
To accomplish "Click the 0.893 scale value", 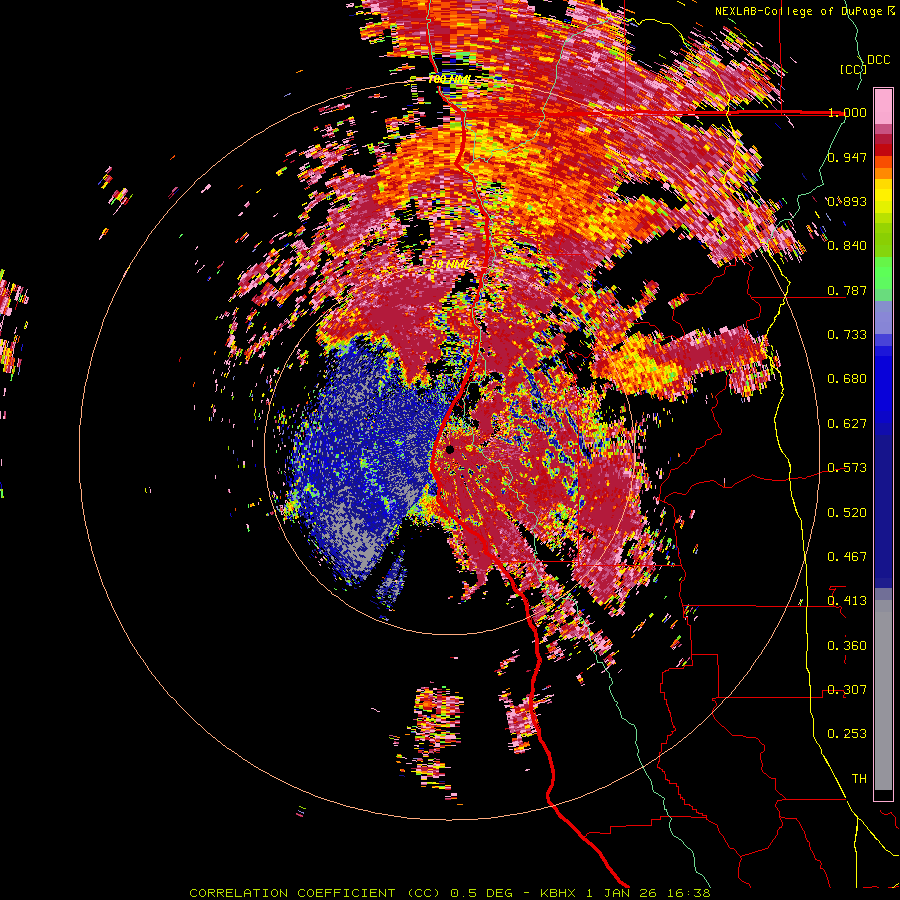I will [847, 201].
